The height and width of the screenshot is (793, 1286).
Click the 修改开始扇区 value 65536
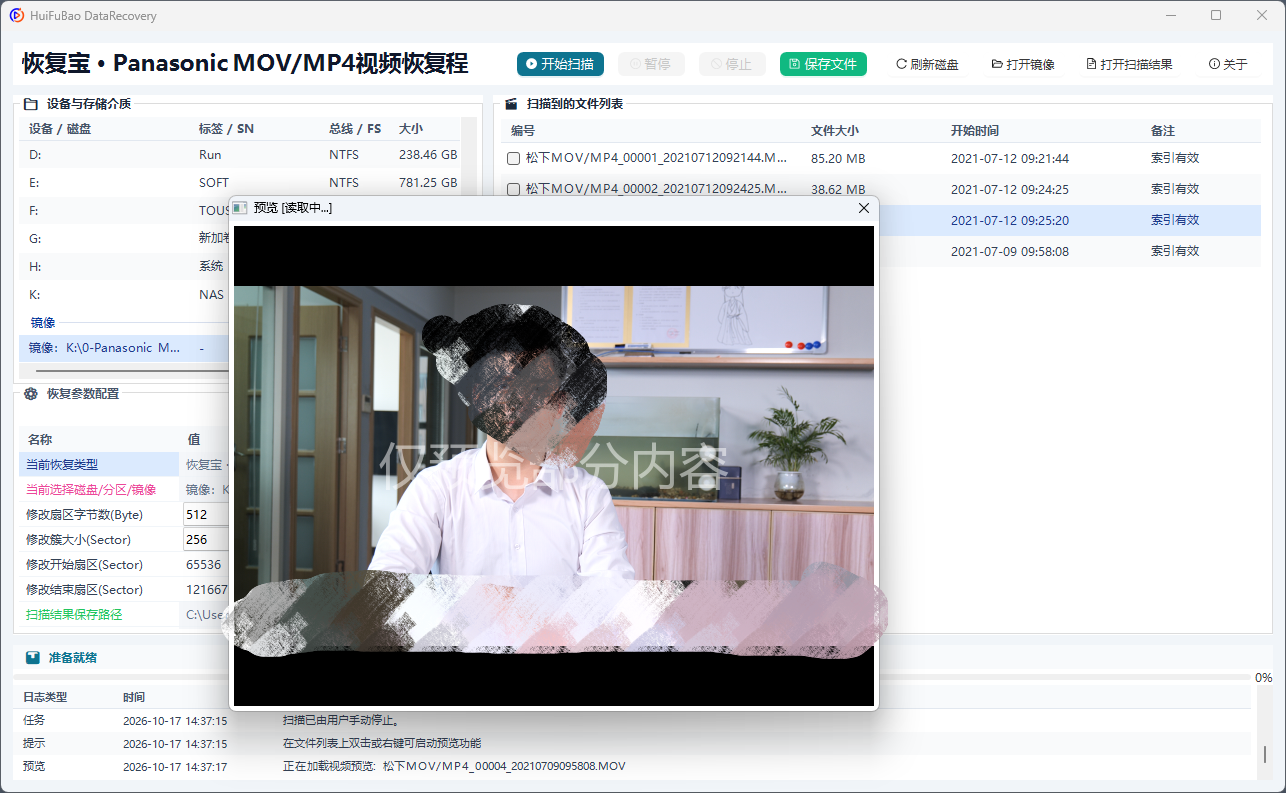point(204,564)
